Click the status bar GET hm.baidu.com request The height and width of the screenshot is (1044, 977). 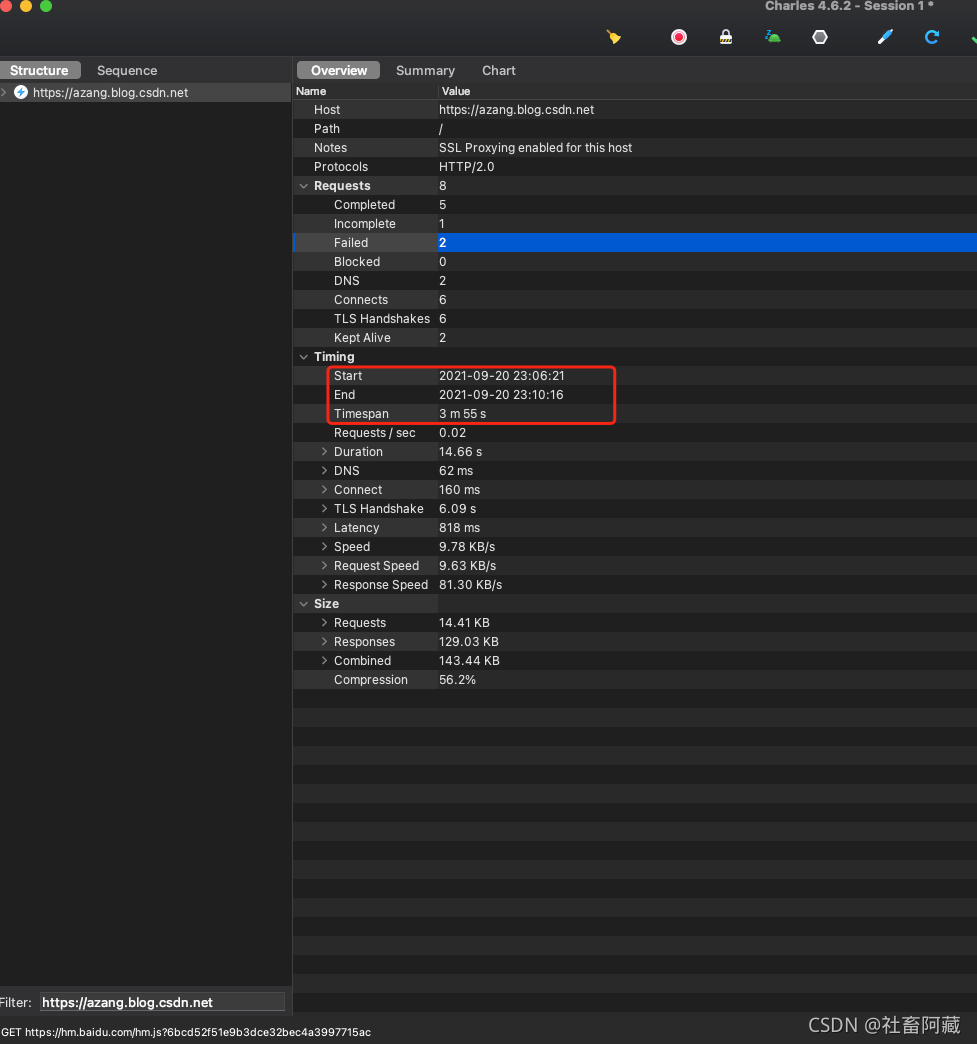(186, 1032)
